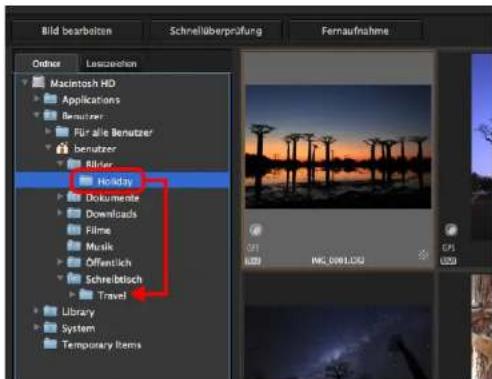Click the RAW badge under baobab sunset thumbnail

tap(253, 261)
